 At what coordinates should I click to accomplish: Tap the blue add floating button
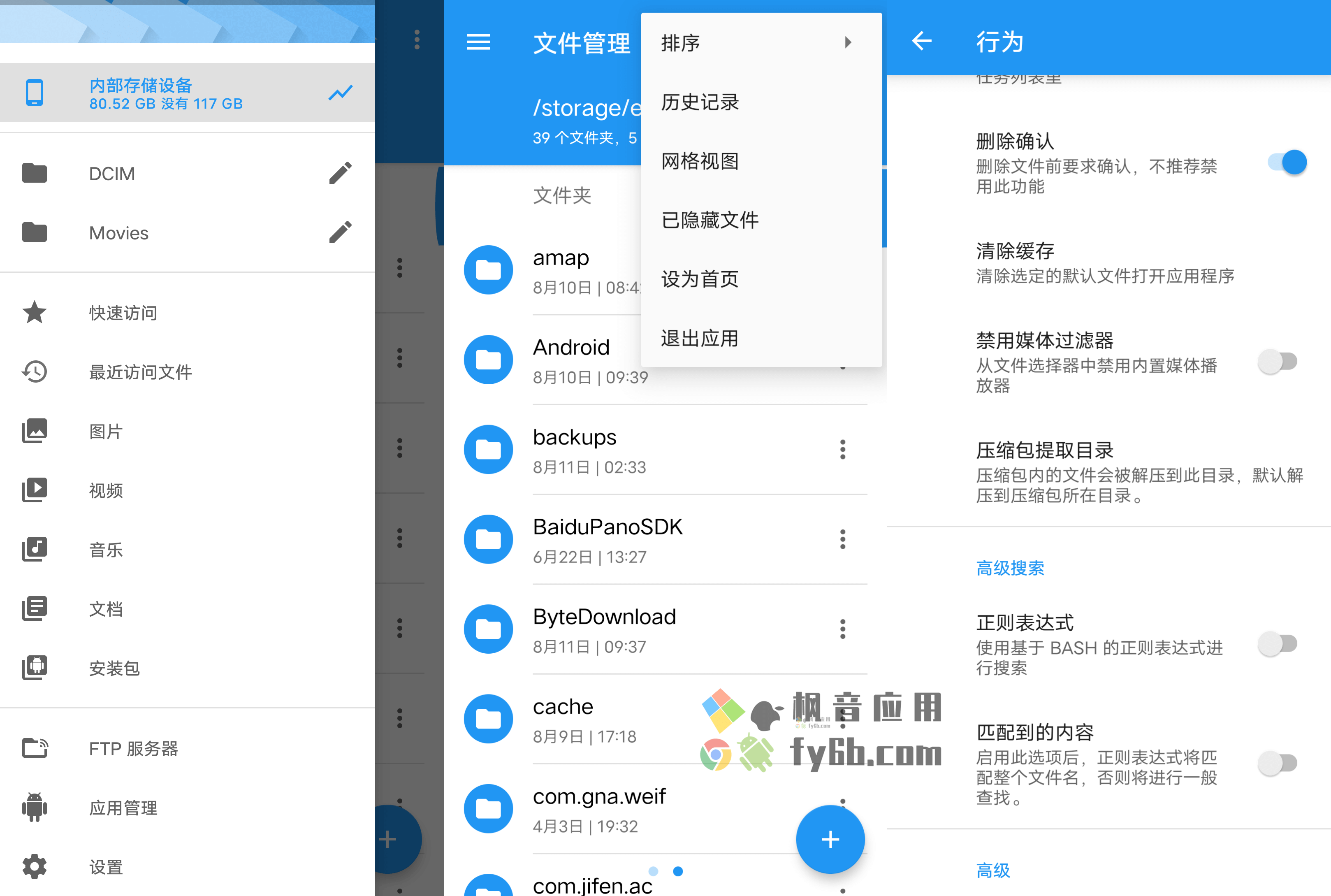(x=830, y=839)
